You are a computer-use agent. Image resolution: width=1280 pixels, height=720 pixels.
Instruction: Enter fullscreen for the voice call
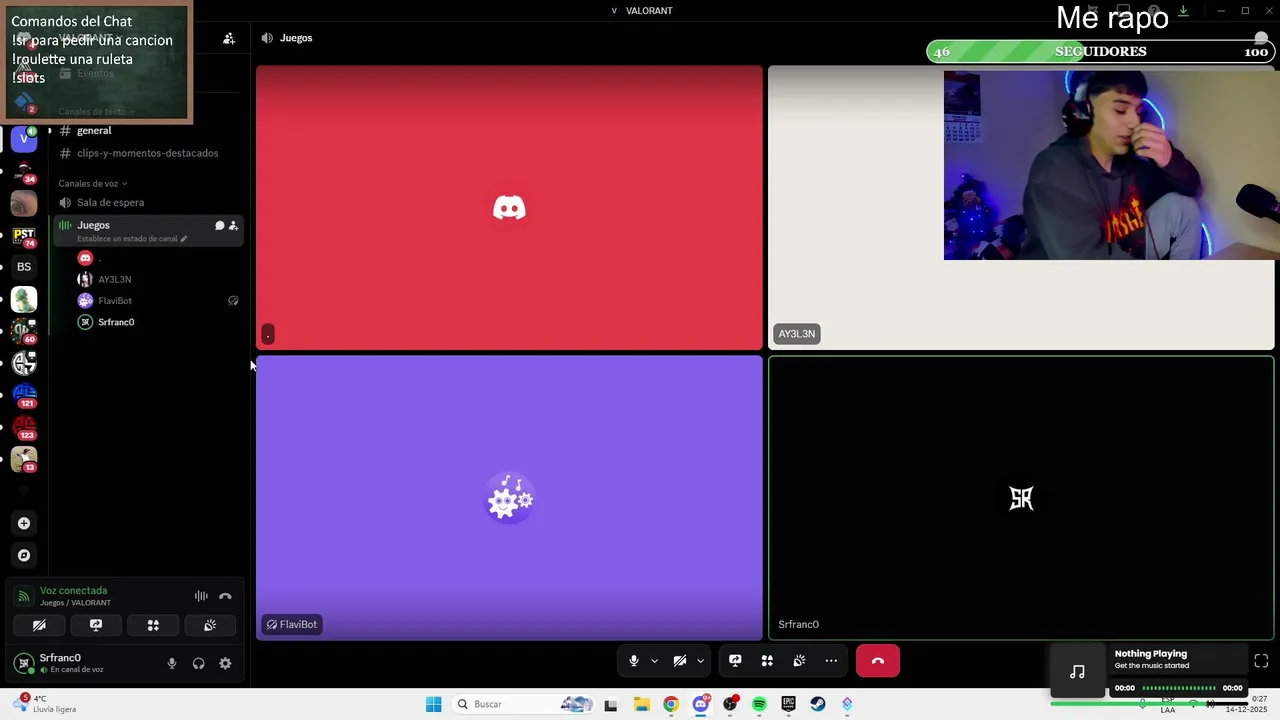click(1261, 661)
